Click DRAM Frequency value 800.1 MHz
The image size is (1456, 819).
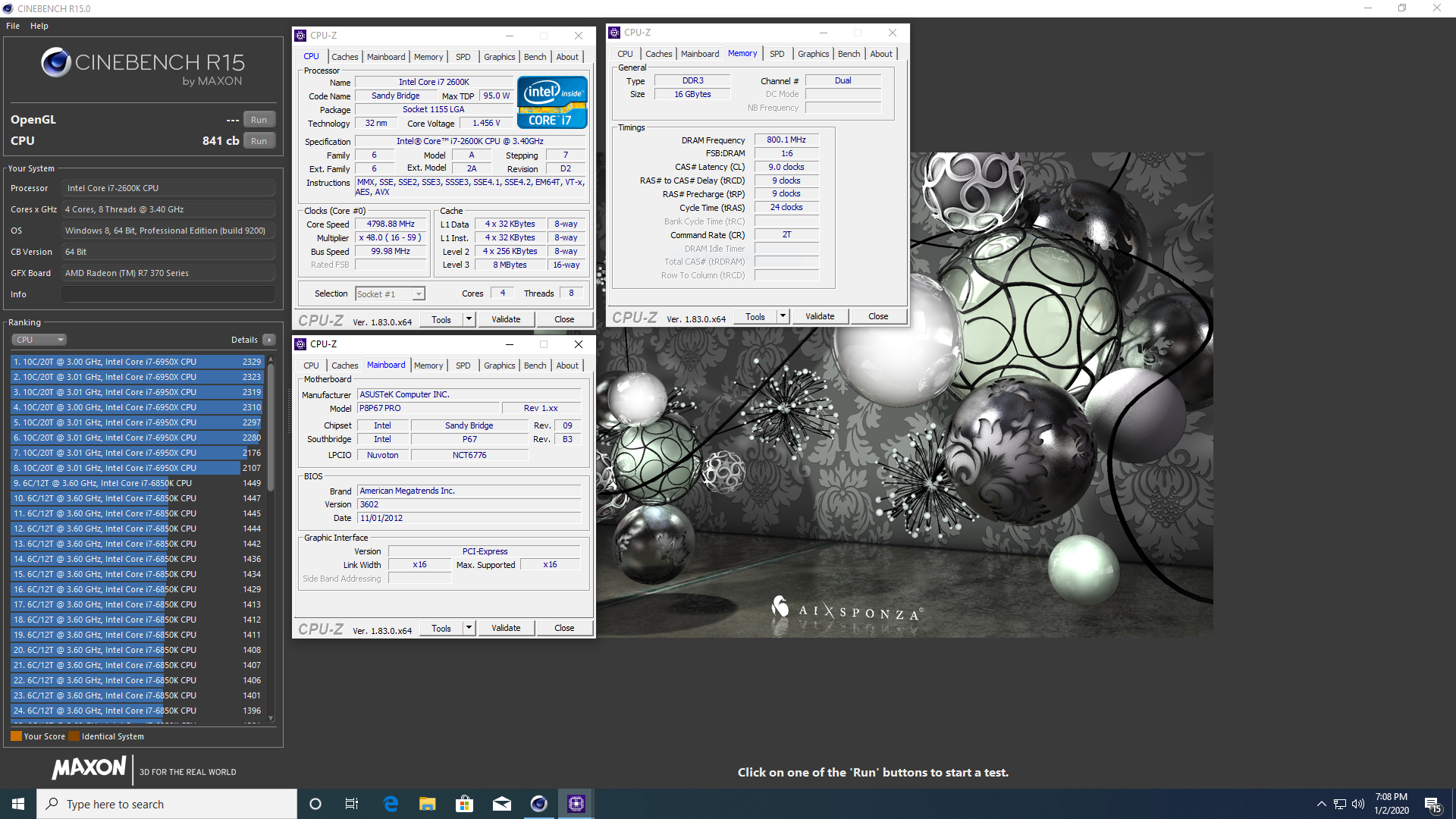786,140
